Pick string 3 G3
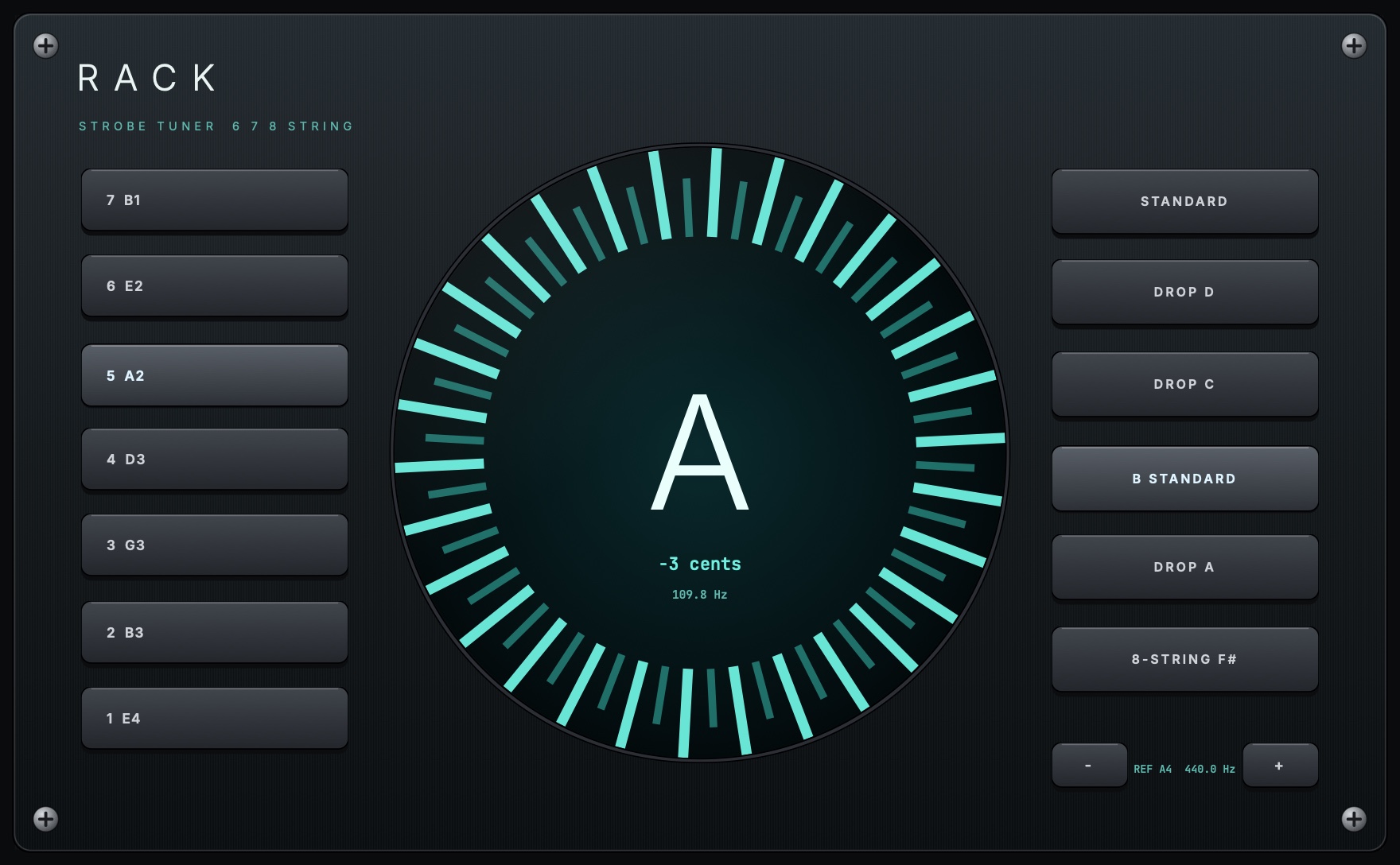The width and height of the screenshot is (1400, 865). 215,545
